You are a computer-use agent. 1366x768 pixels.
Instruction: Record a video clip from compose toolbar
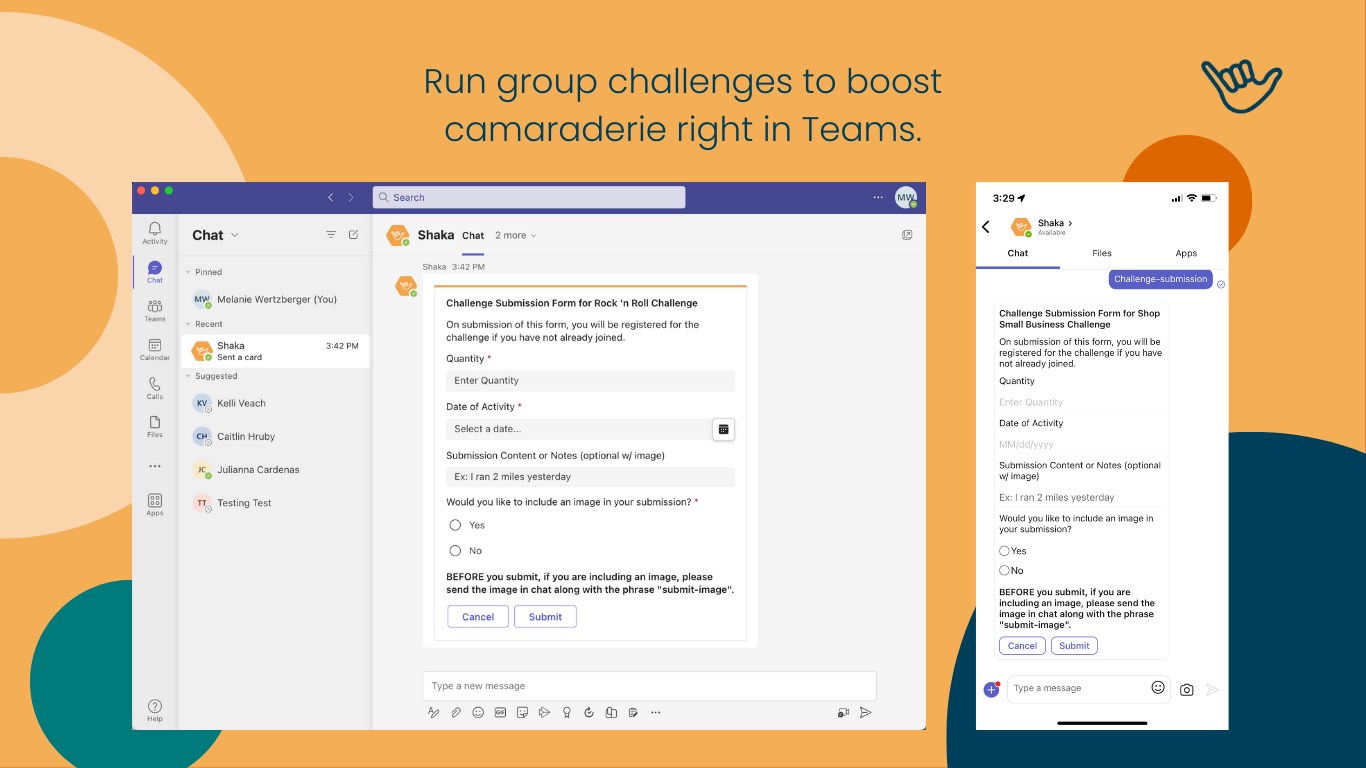pyautogui.click(x=844, y=712)
